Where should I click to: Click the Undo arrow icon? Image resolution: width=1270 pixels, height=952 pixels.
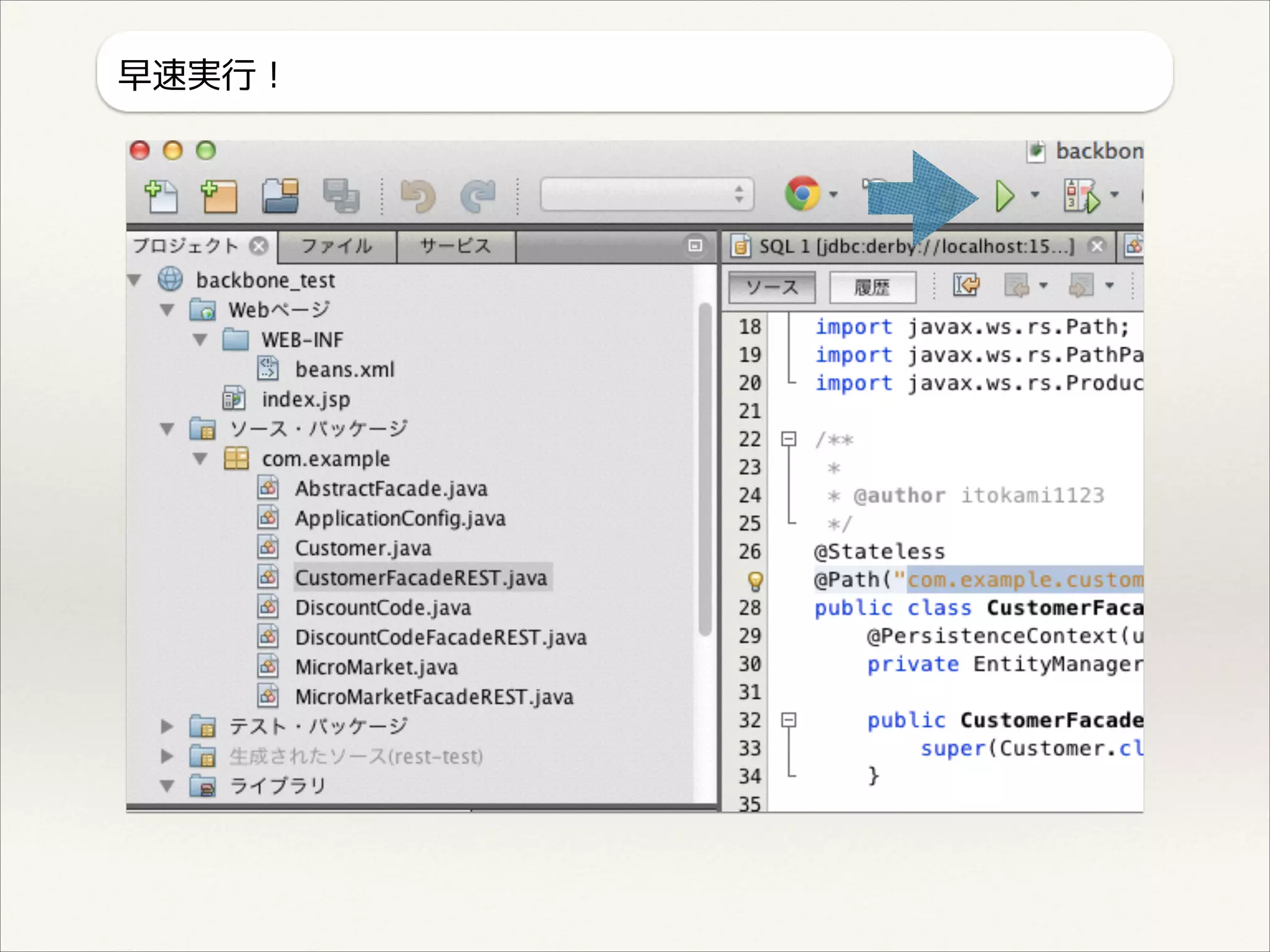(x=418, y=196)
